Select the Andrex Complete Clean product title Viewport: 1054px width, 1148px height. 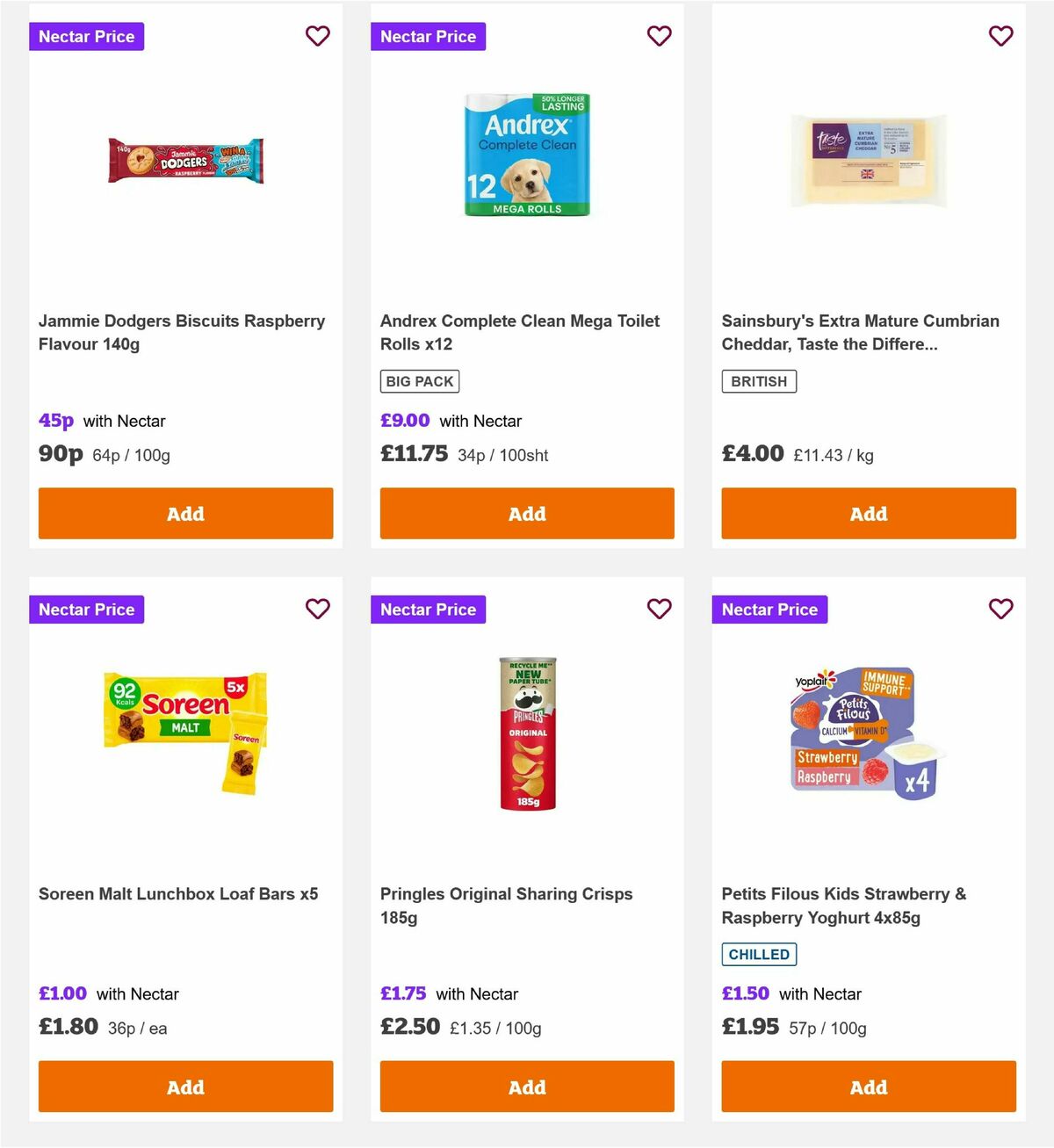(519, 332)
